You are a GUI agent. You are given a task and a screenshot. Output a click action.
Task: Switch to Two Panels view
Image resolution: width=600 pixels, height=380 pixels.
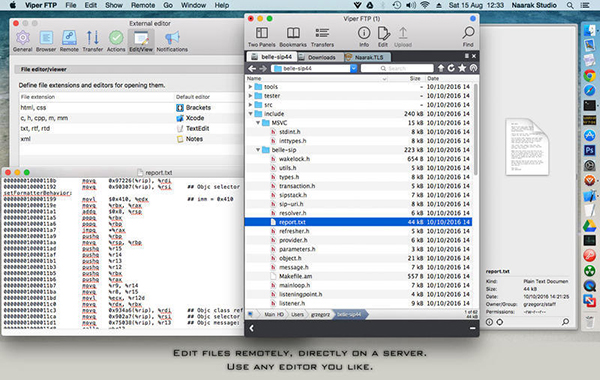262,37
